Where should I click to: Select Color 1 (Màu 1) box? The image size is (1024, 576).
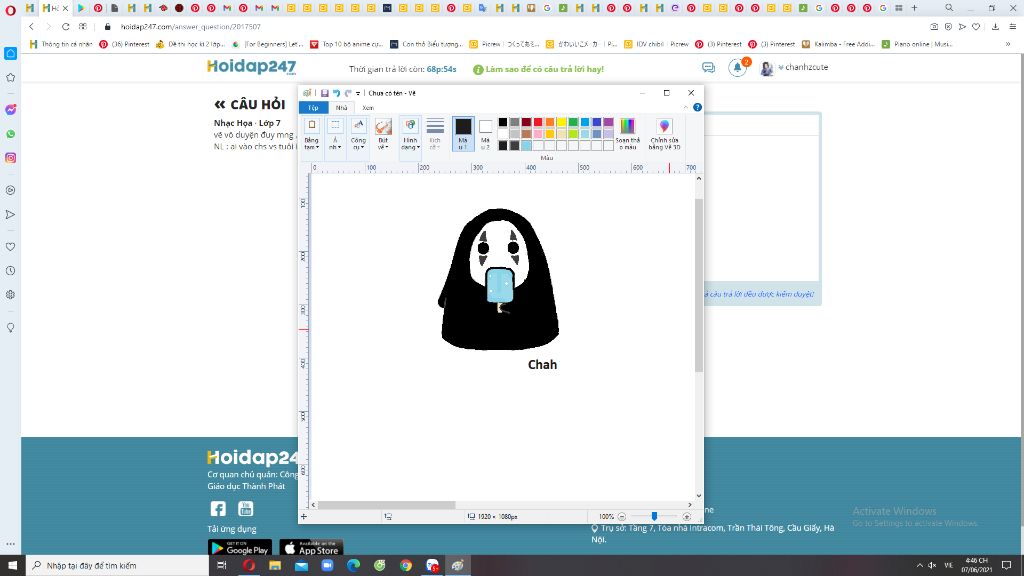coord(463,134)
